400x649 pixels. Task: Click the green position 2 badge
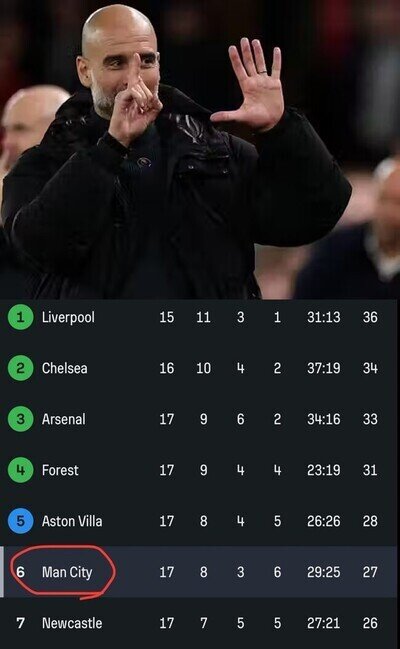[x=20, y=368]
